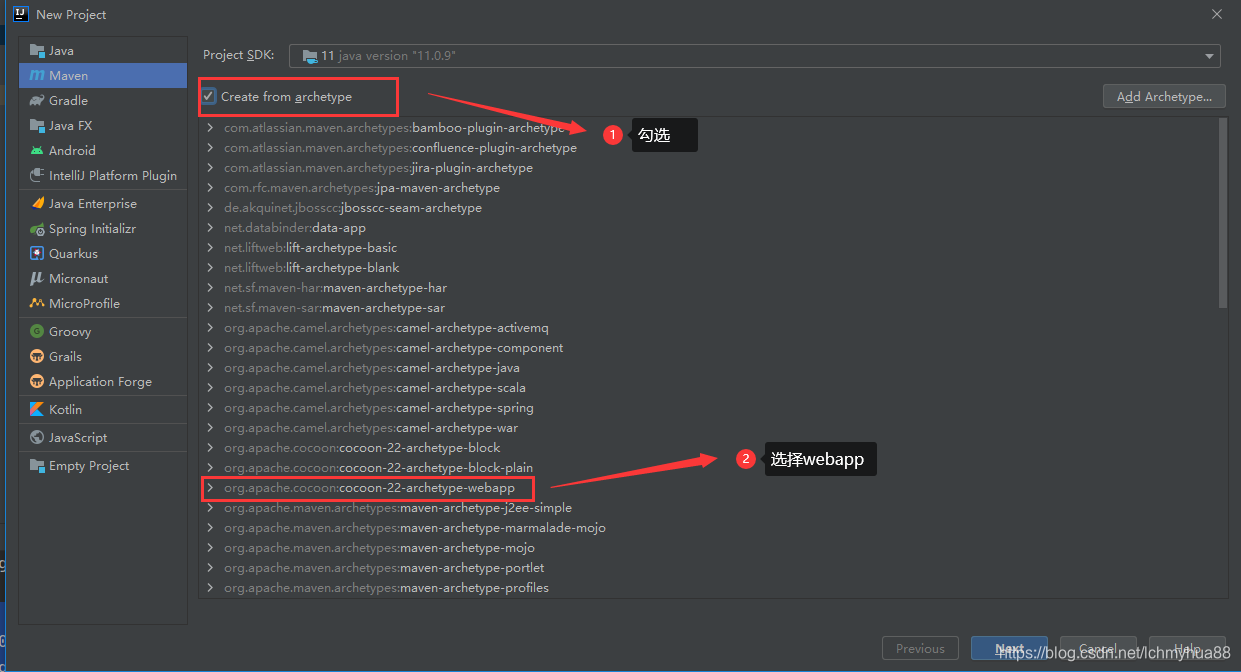The width and height of the screenshot is (1241, 672).
Task: Expand the maven-archetype-j2ee-simple node
Action: pyautogui.click(x=210, y=508)
